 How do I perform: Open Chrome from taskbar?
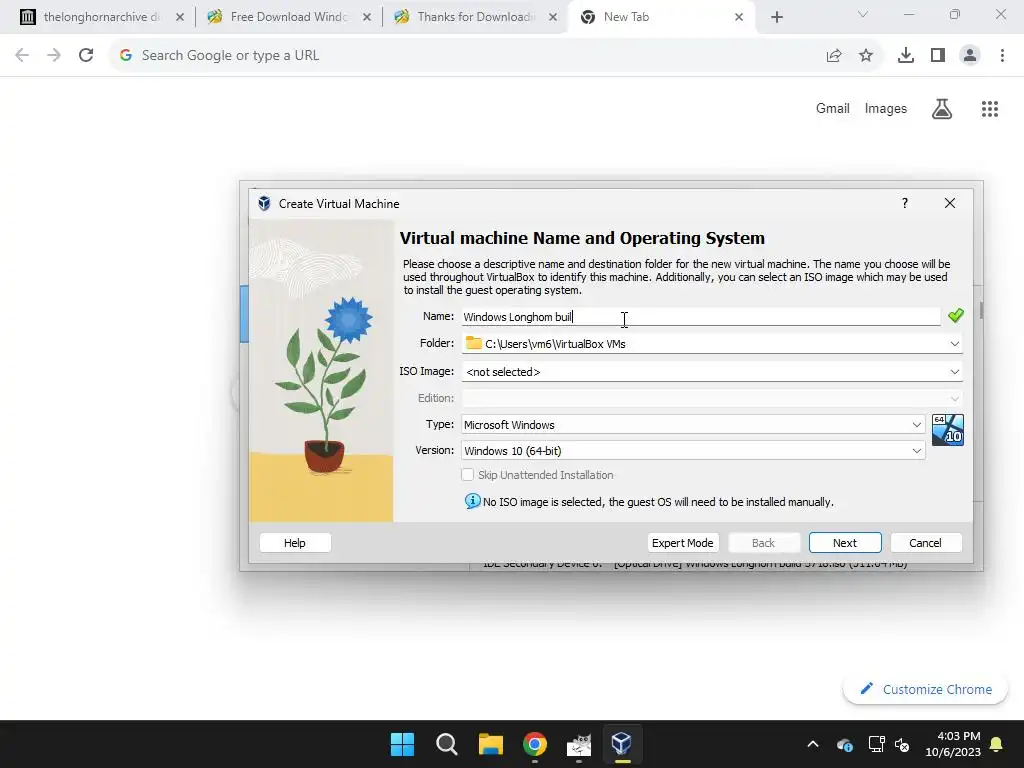click(534, 744)
